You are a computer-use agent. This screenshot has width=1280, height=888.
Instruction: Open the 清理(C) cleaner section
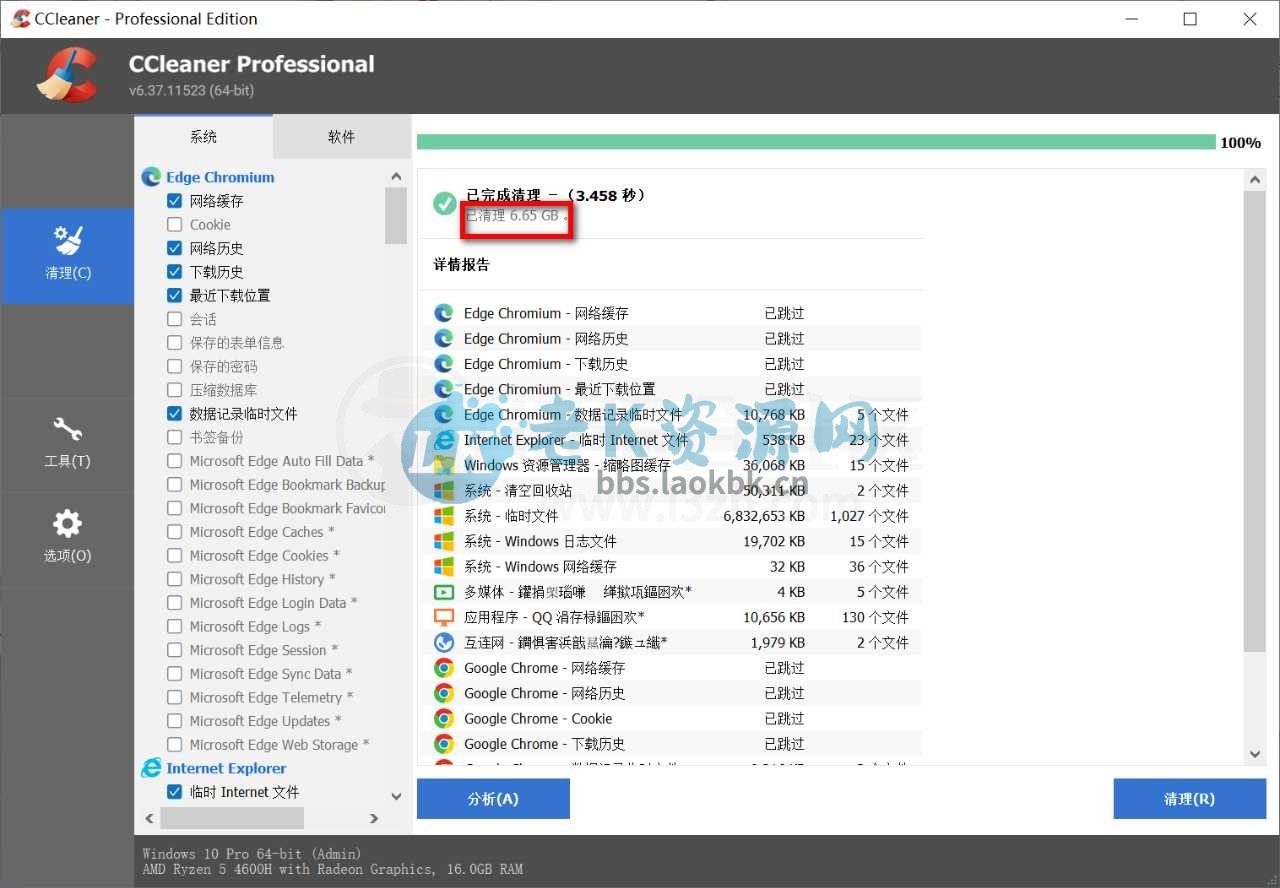pos(67,256)
